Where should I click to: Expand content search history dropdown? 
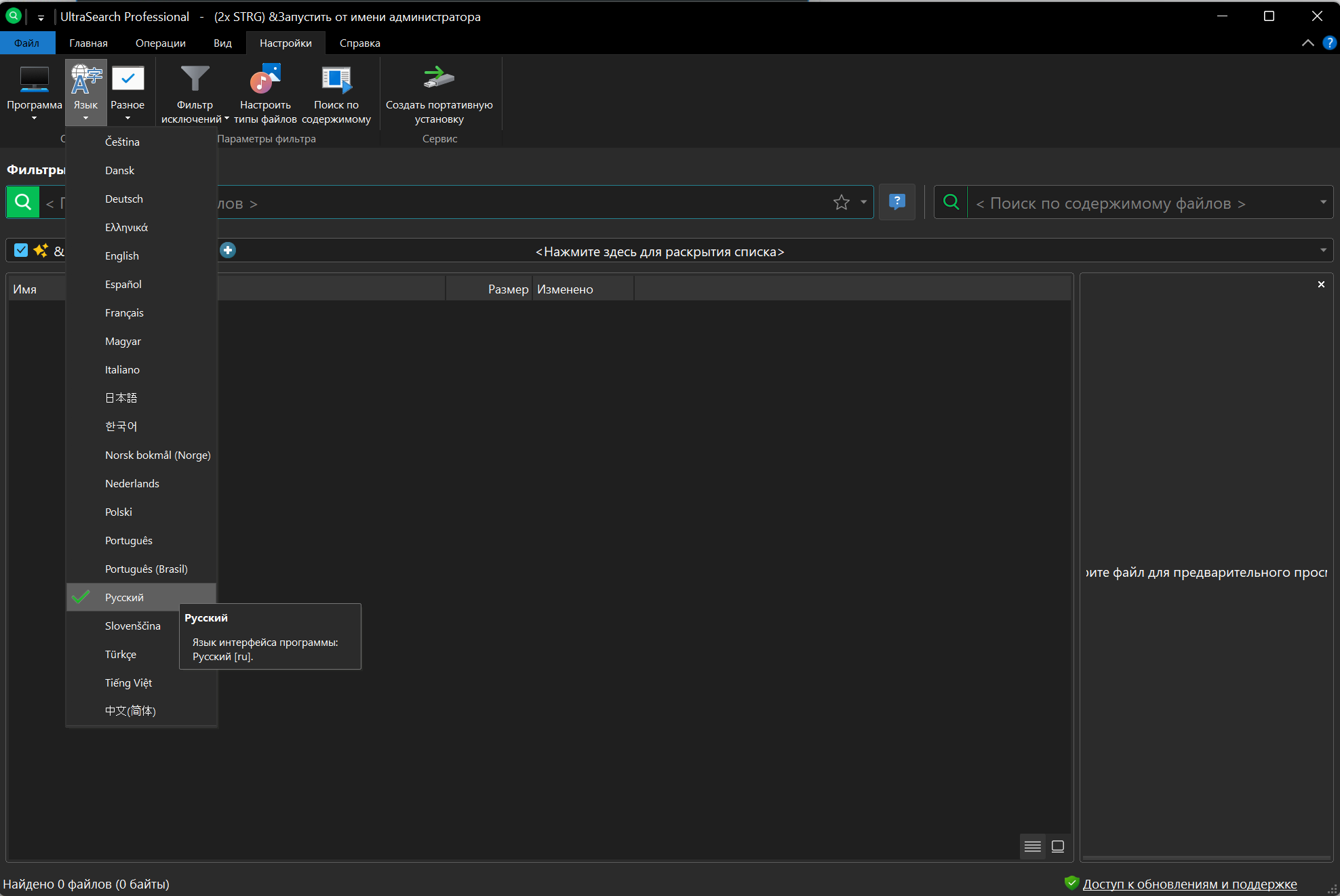[1323, 202]
